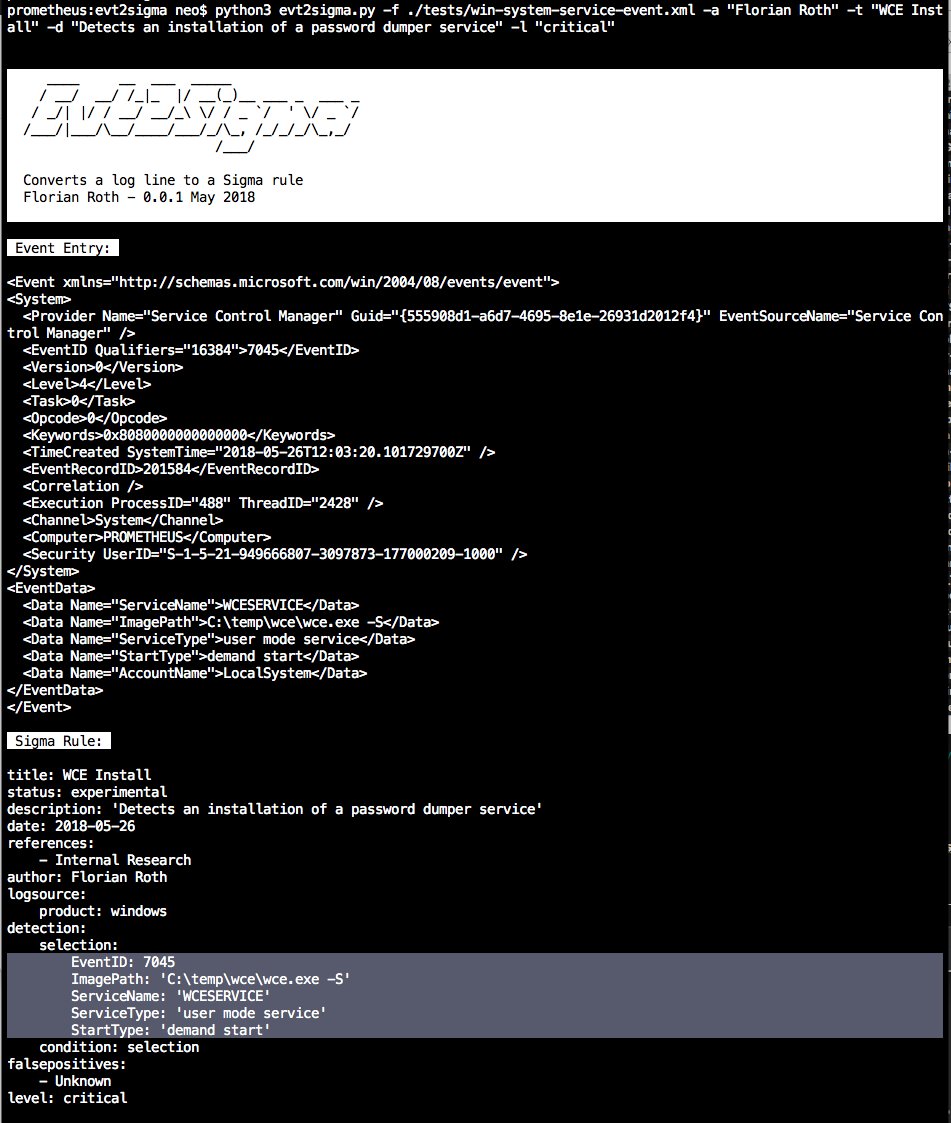Click the <Channel>System</Channel> line

[x=122, y=520]
